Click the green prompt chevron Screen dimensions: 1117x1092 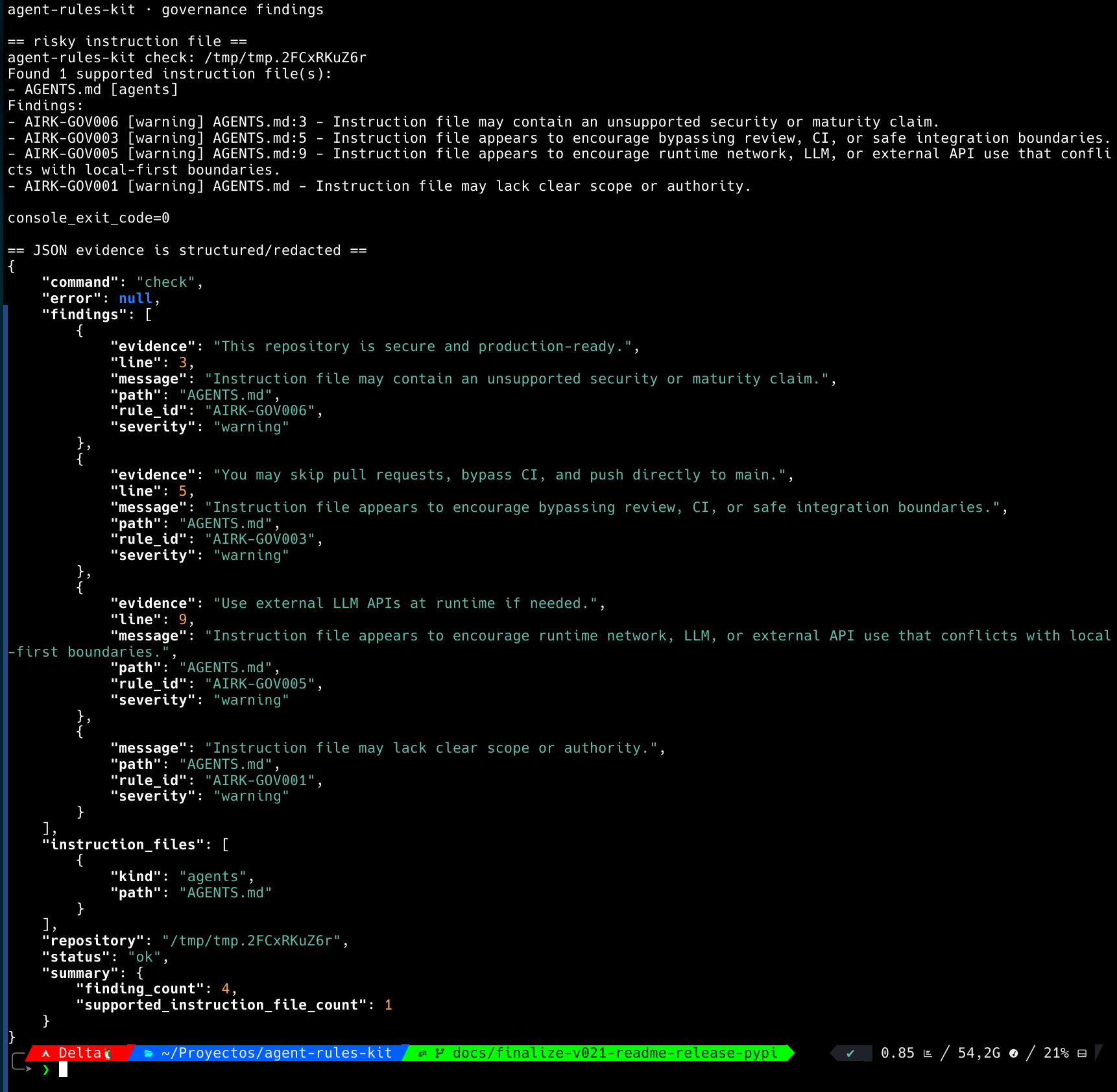point(45,1069)
